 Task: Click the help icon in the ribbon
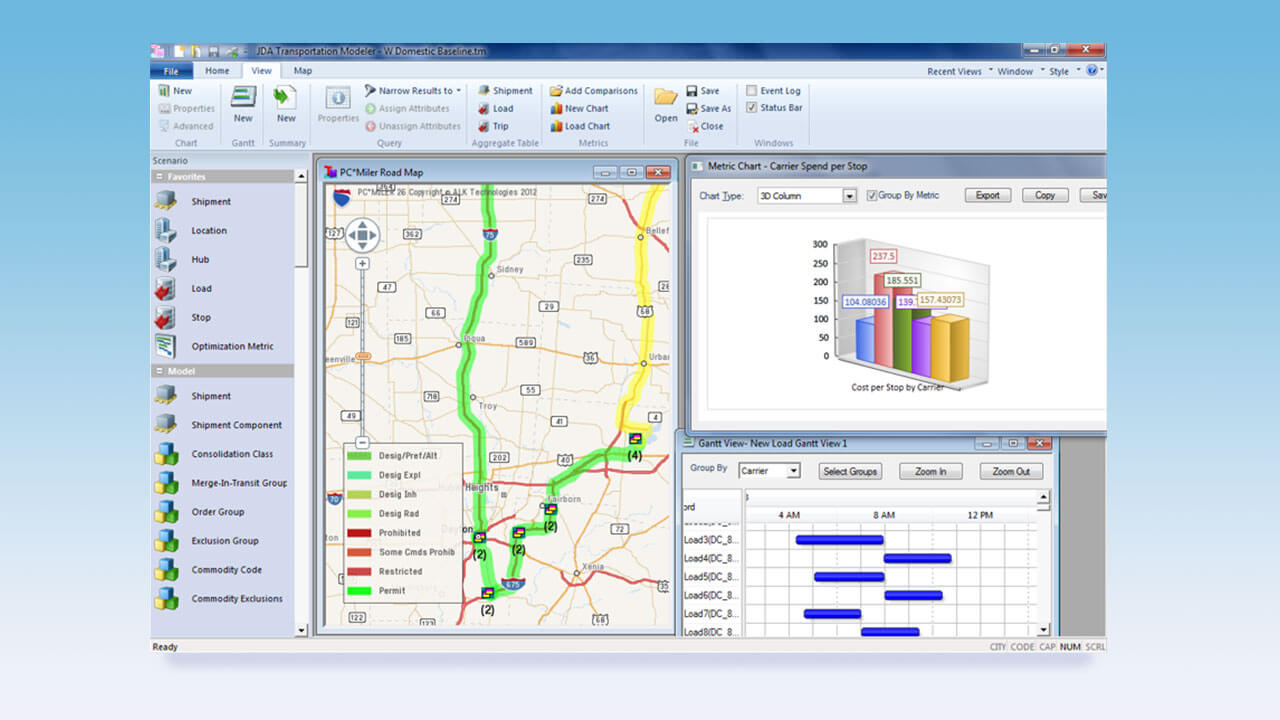(x=1091, y=70)
